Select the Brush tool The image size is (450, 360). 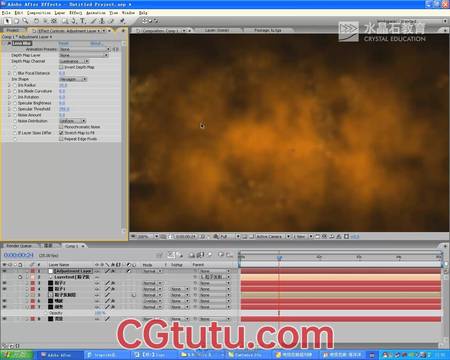(94, 21)
